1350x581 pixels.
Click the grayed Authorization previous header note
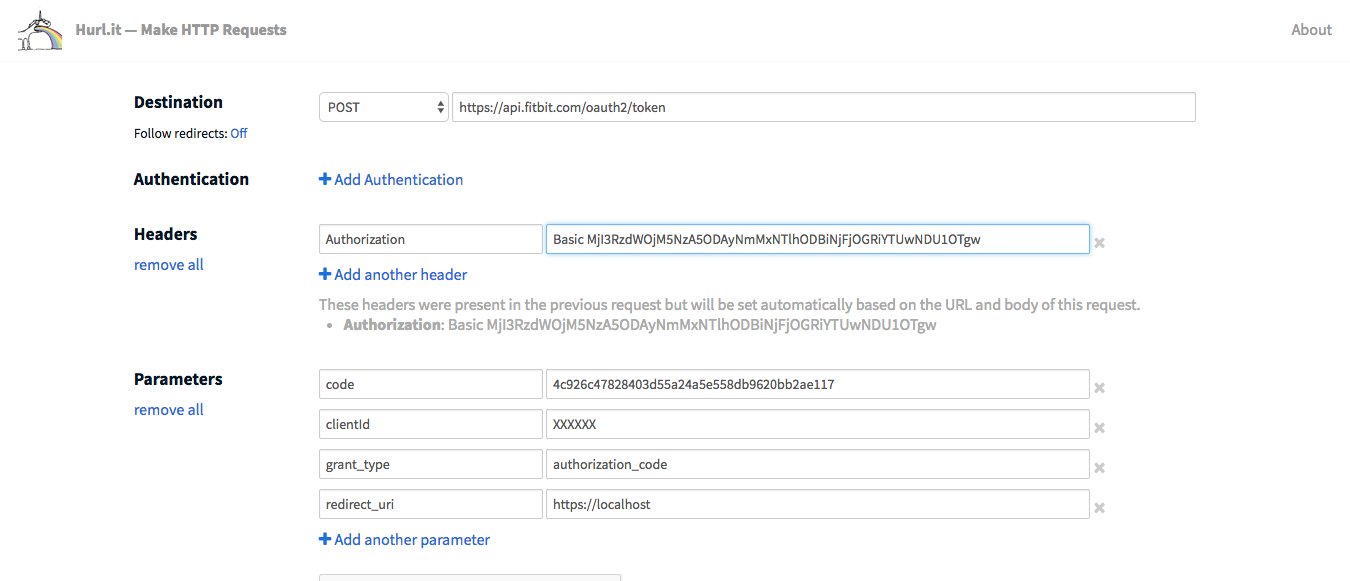pyautogui.click(x=640, y=325)
